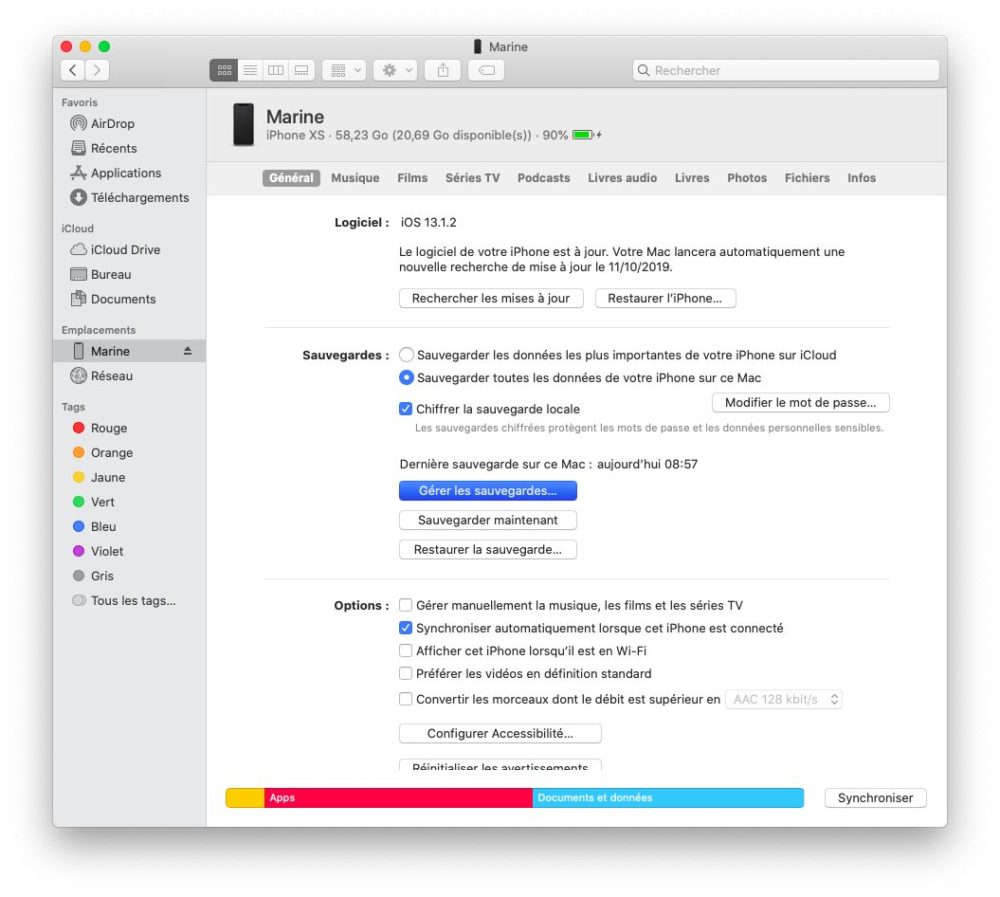Click Configurer Accessibilité button
This screenshot has height=897, width=1000.
500,734
